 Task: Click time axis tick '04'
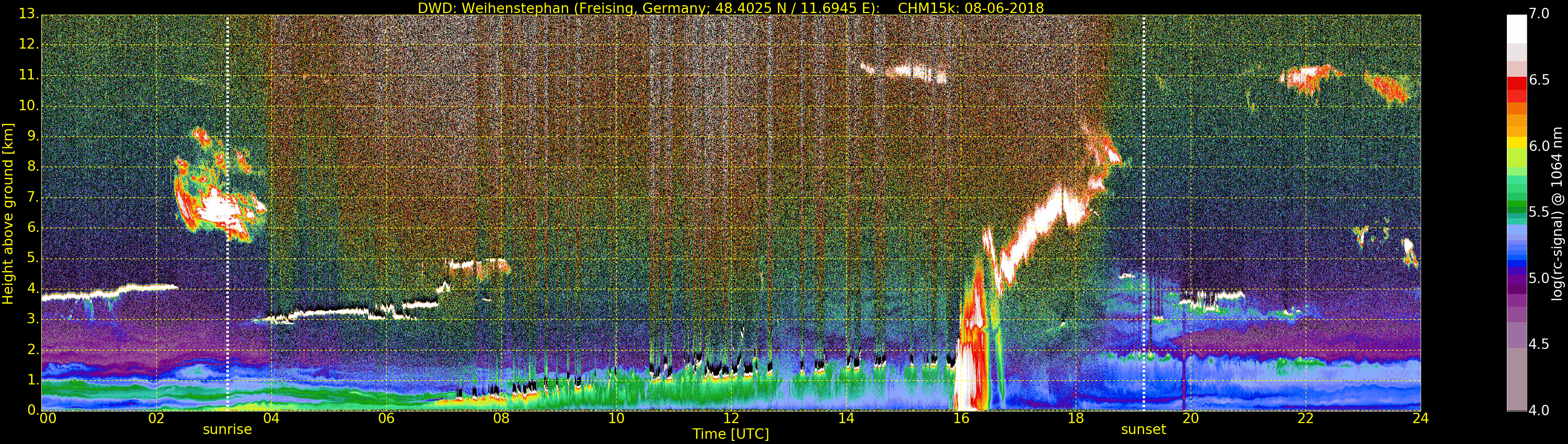click(x=271, y=418)
